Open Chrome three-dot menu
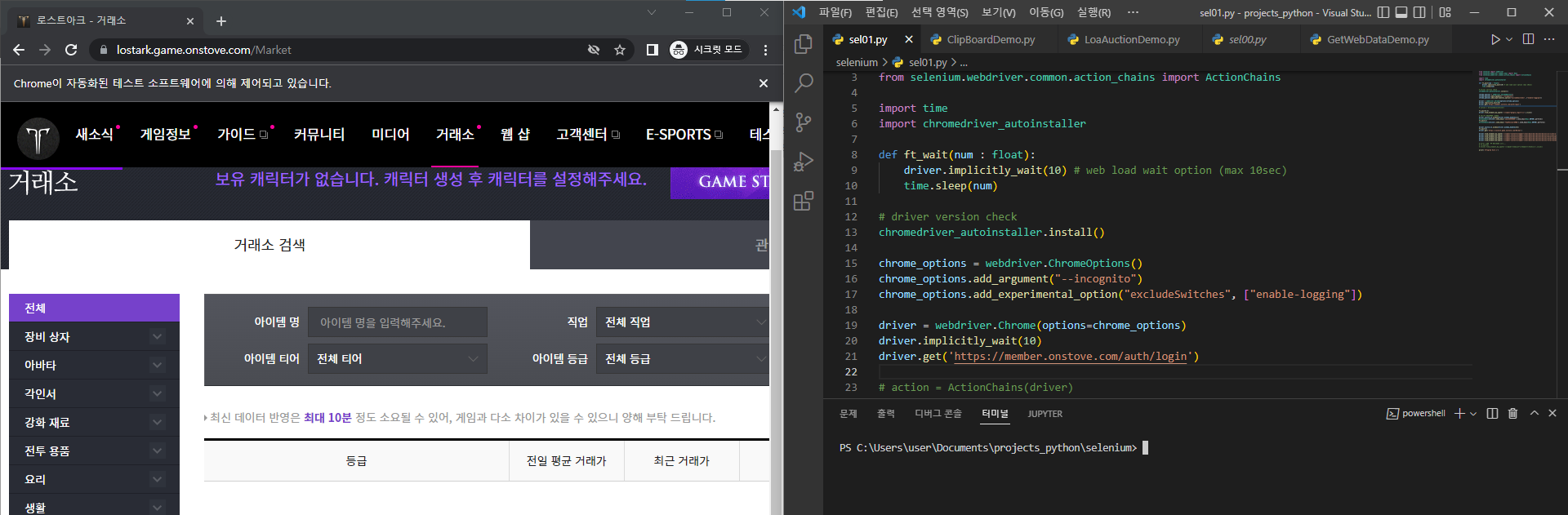The image size is (1568, 515). 765,50
